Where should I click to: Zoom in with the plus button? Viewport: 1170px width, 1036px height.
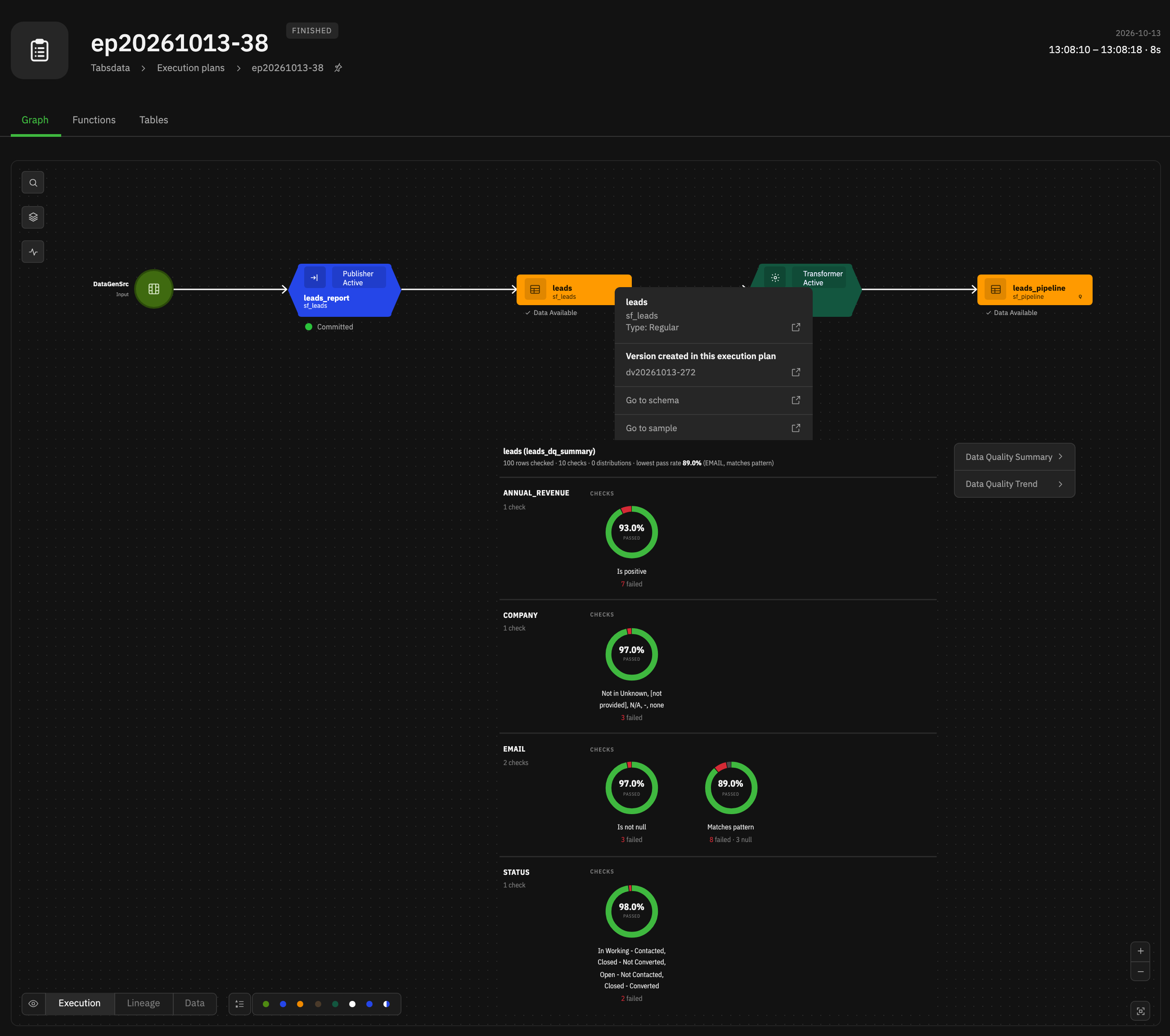coord(1140,951)
